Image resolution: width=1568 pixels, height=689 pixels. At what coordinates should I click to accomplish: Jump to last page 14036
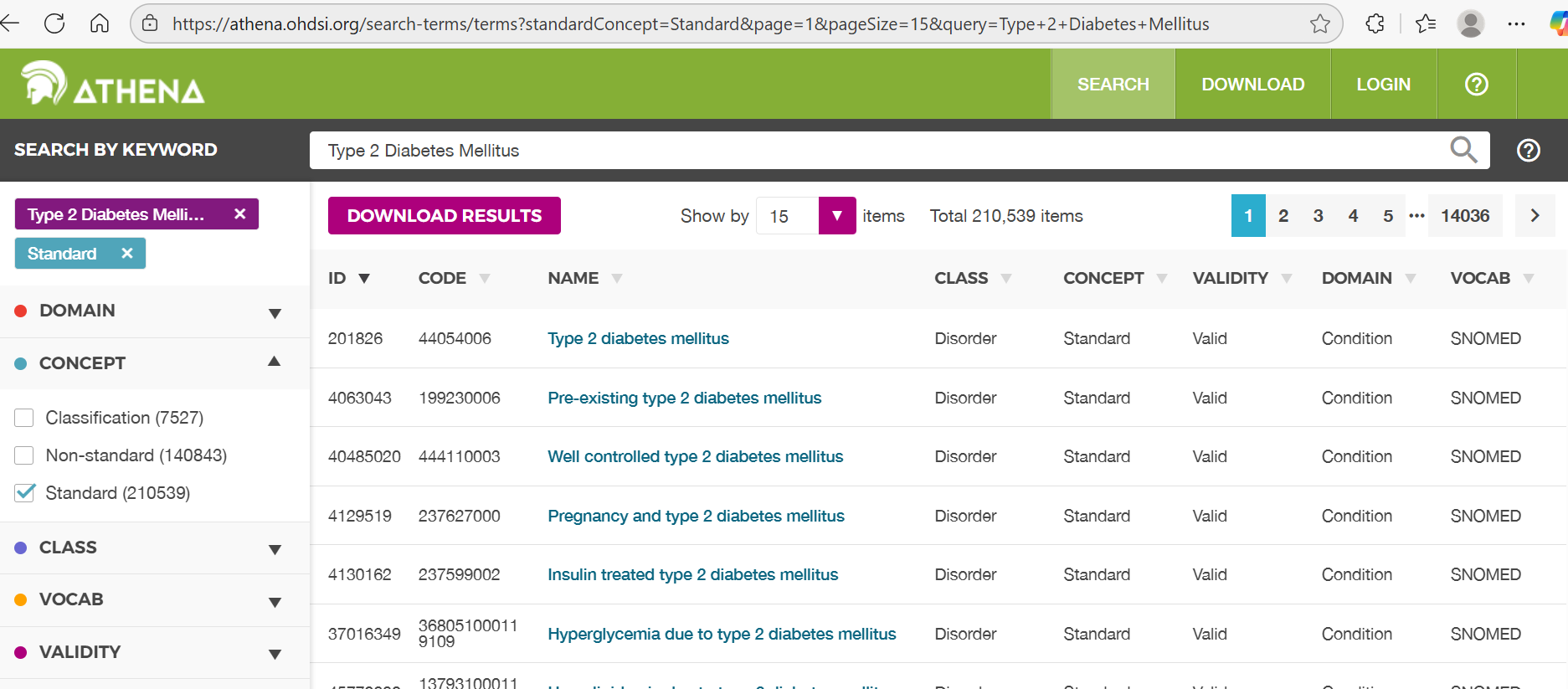pos(1465,215)
